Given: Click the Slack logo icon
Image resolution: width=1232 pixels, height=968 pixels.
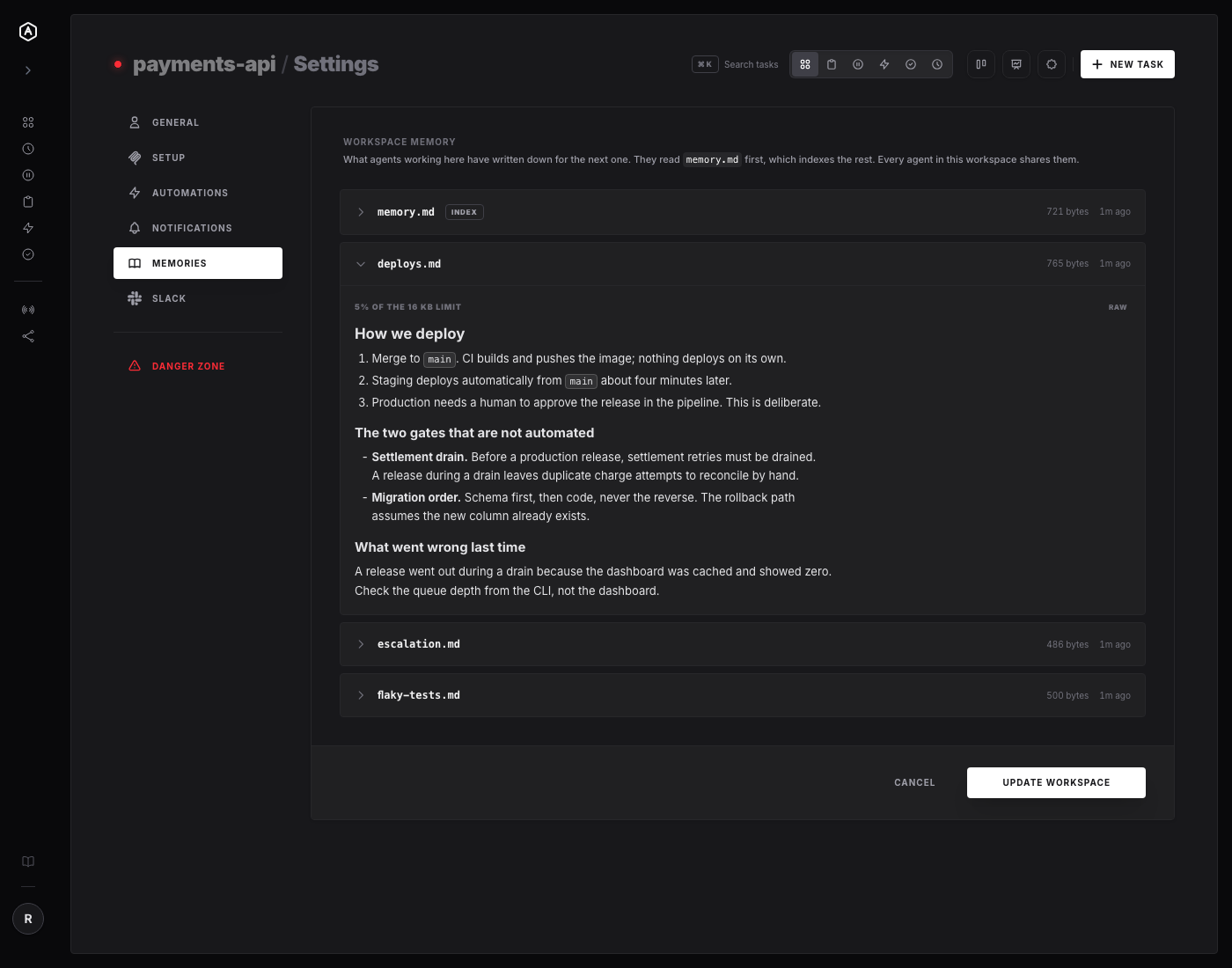Looking at the screenshot, I should [x=135, y=298].
